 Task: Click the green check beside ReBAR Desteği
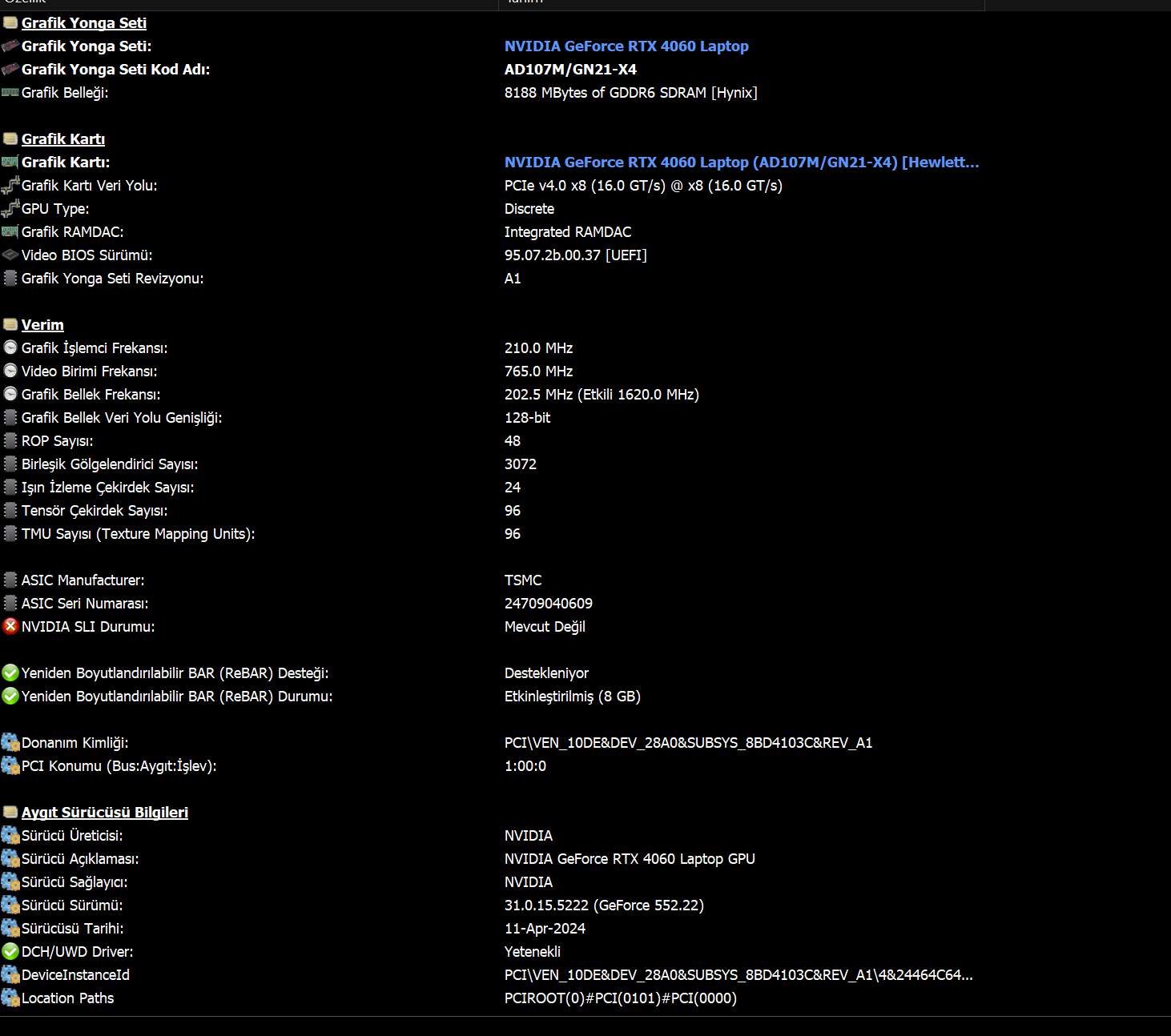10,673
